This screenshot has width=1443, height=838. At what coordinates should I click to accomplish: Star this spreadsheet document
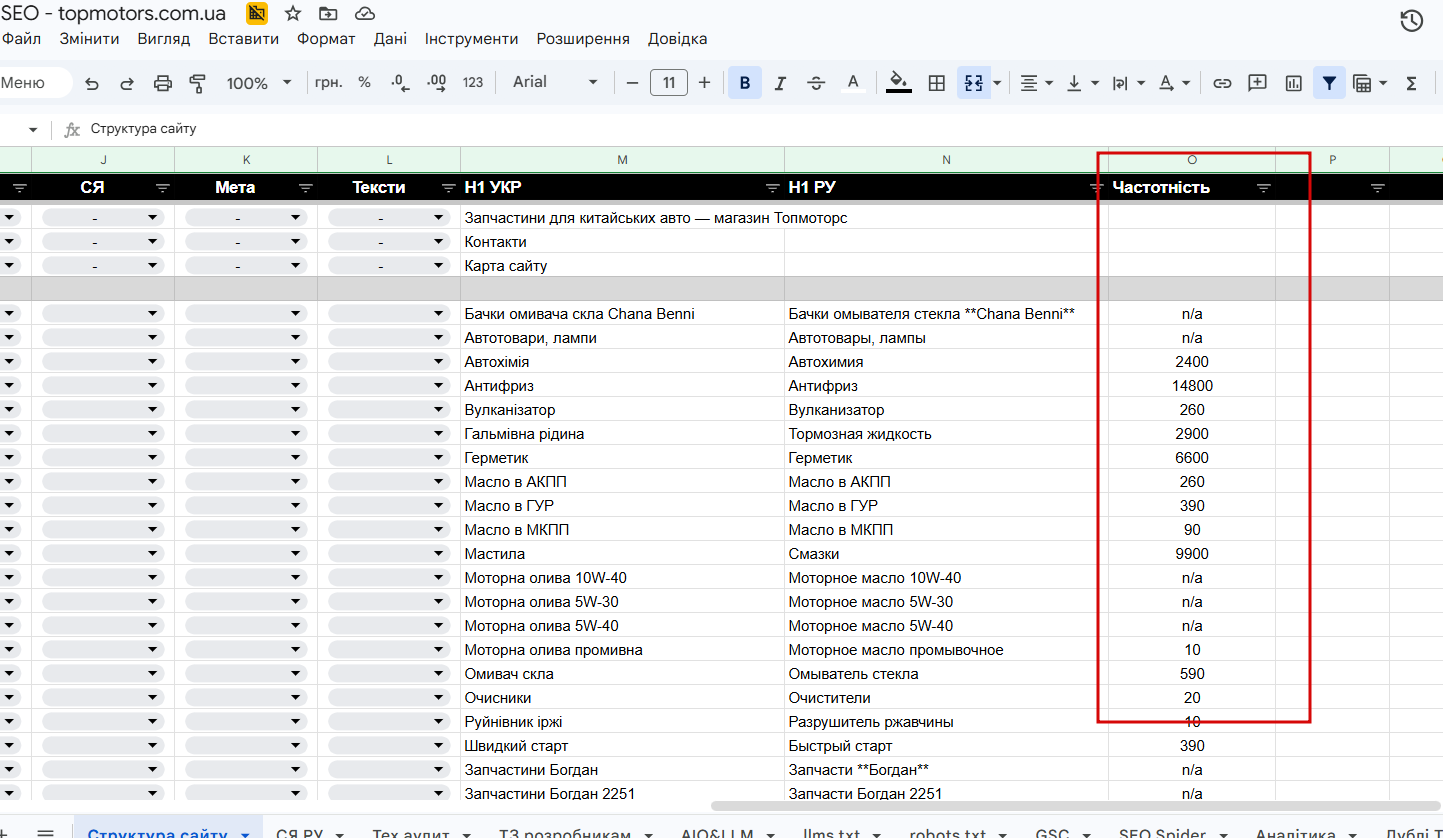(x=293, y=13)
